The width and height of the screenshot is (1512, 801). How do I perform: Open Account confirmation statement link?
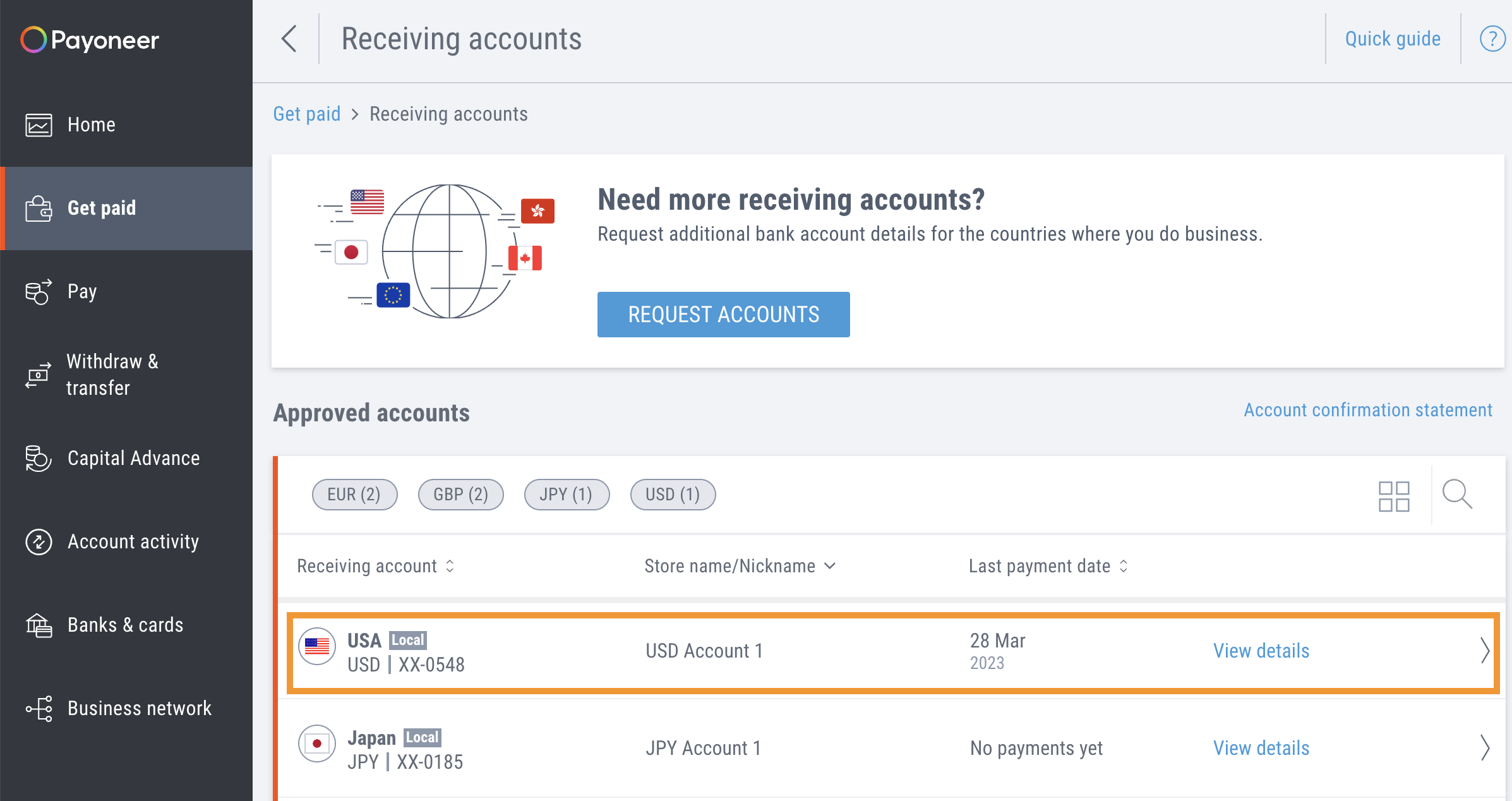tap(1368, 410)
